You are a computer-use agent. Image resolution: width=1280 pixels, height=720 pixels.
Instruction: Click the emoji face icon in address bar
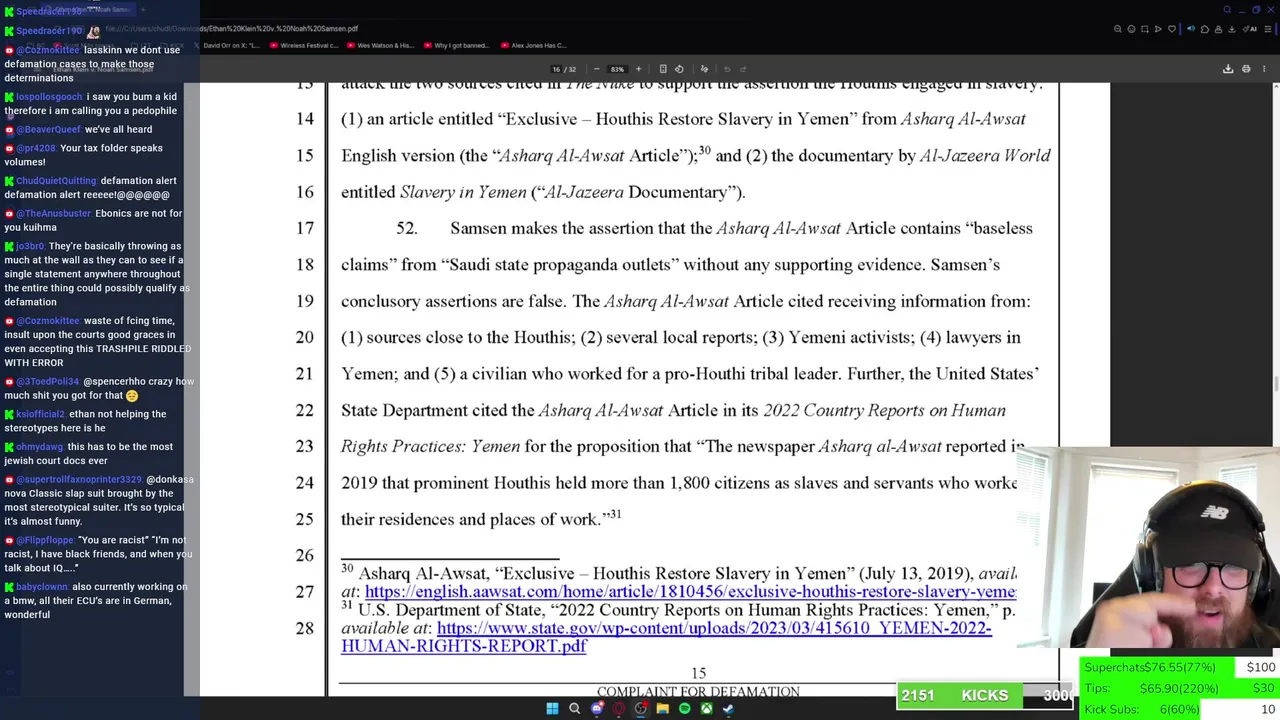click(1131, 29)
